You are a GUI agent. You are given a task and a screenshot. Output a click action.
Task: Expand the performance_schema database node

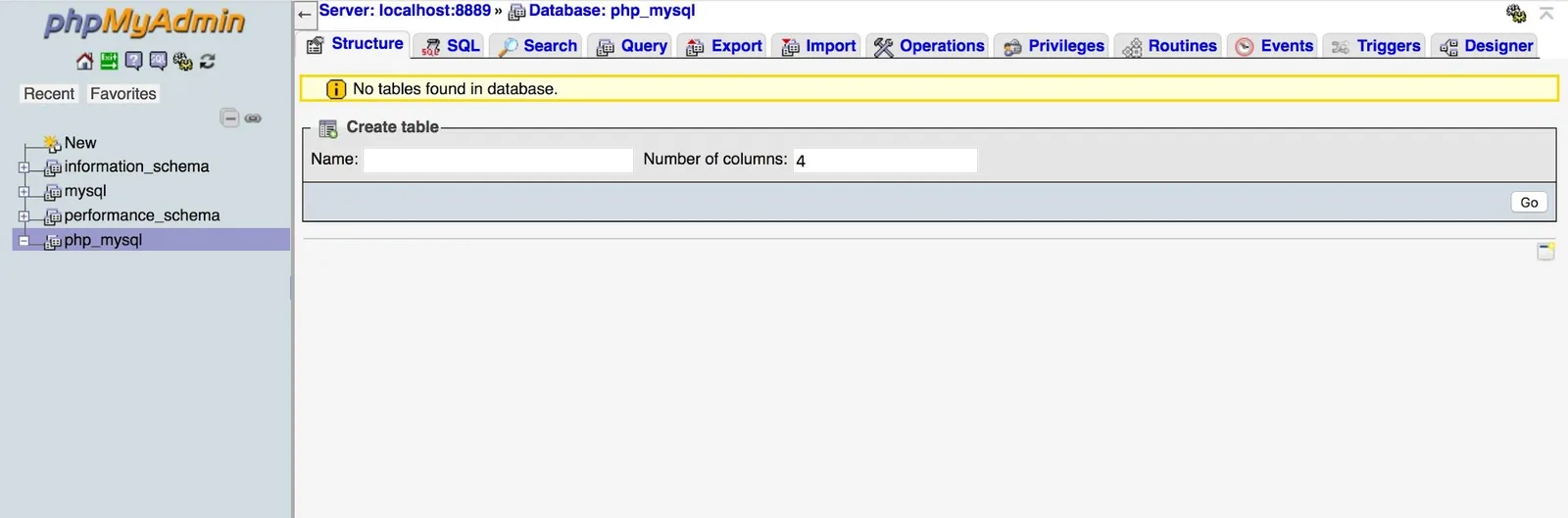(x=24, y=216)
